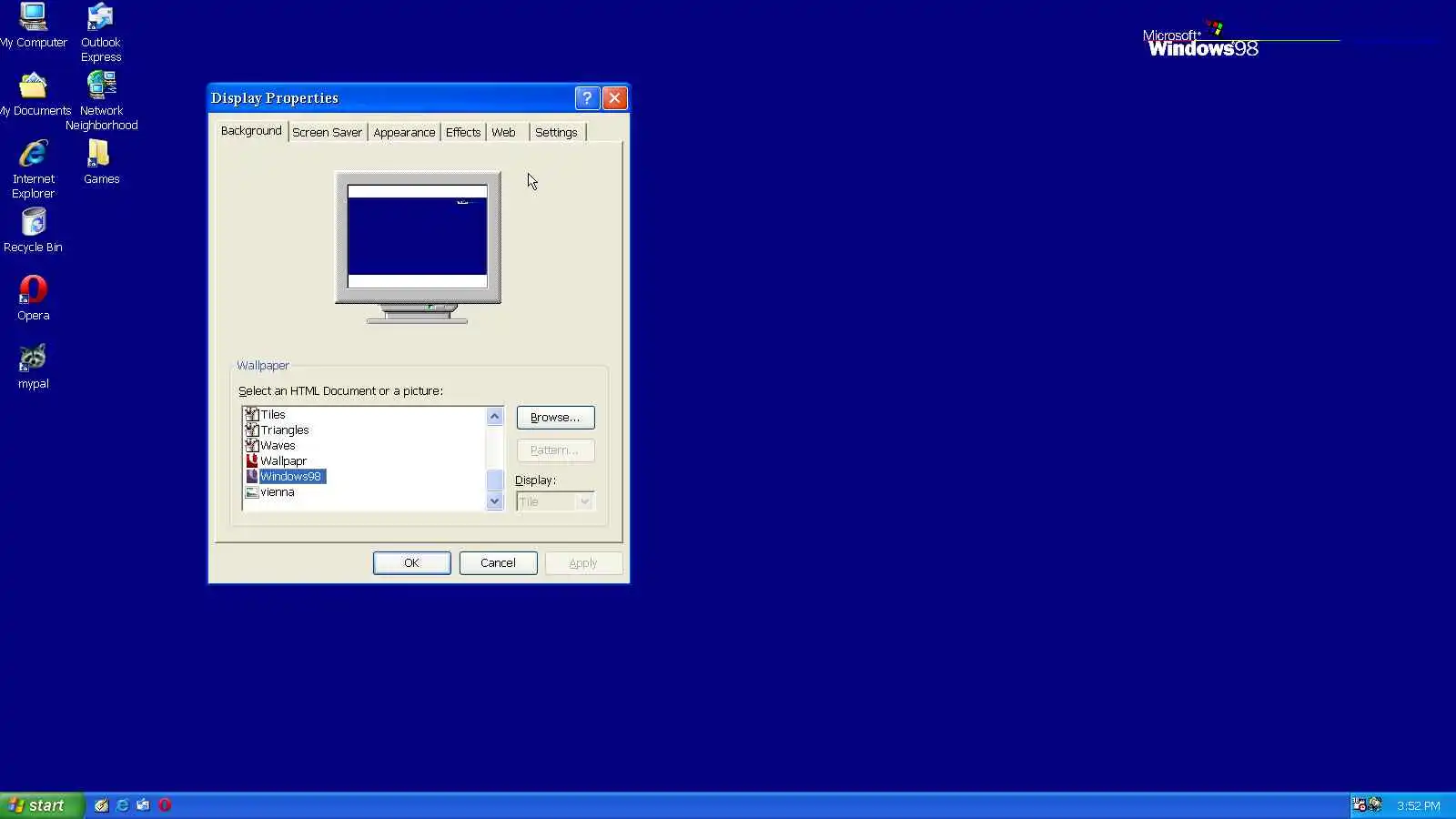Switch to the Effects tab
Image resolution: width=1456 pixels, height=819 pixels.
463,133
